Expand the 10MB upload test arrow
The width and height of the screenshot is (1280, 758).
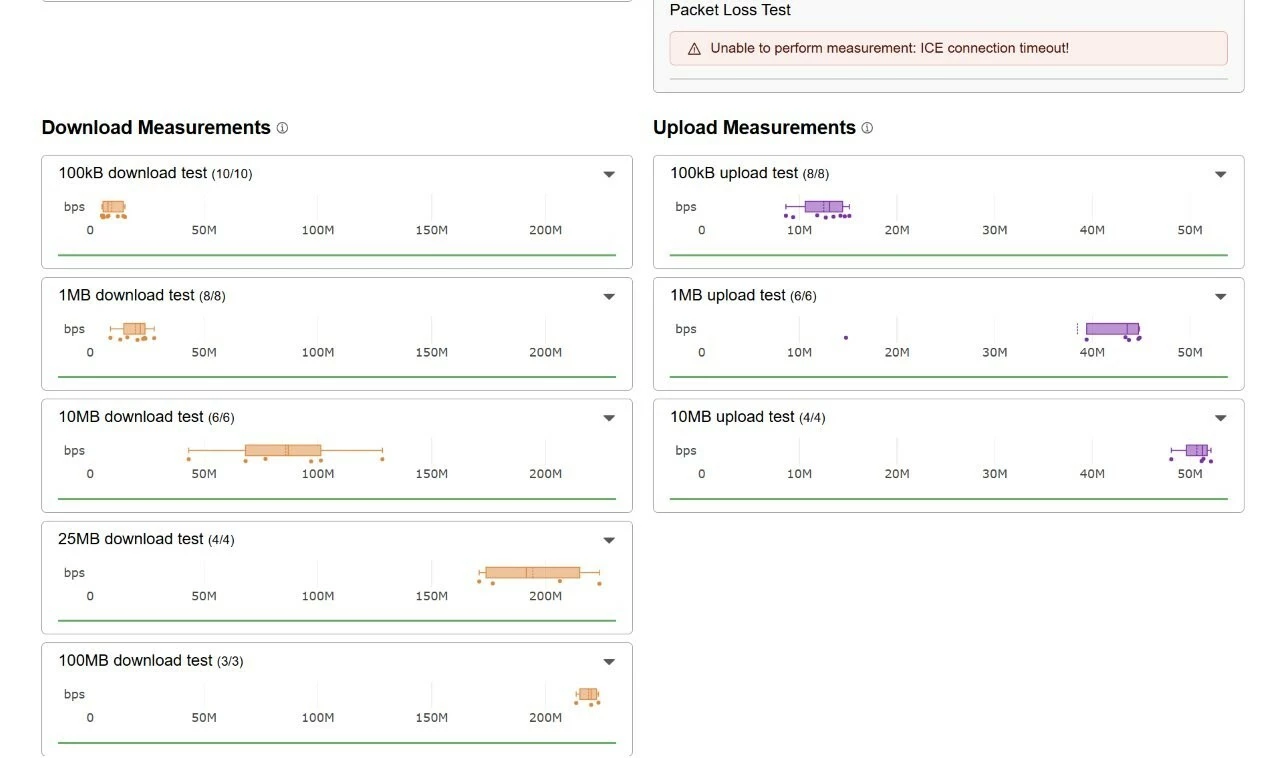pyautogui.click(x=1220, y=418)
